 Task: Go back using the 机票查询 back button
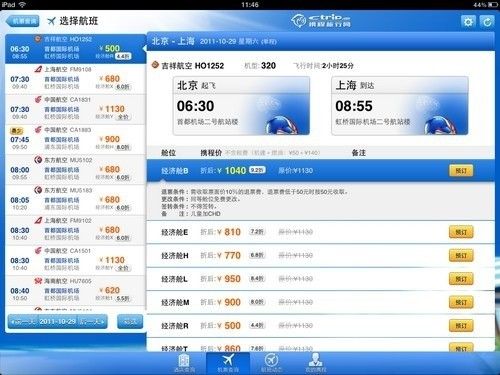[x=23, y=21]
